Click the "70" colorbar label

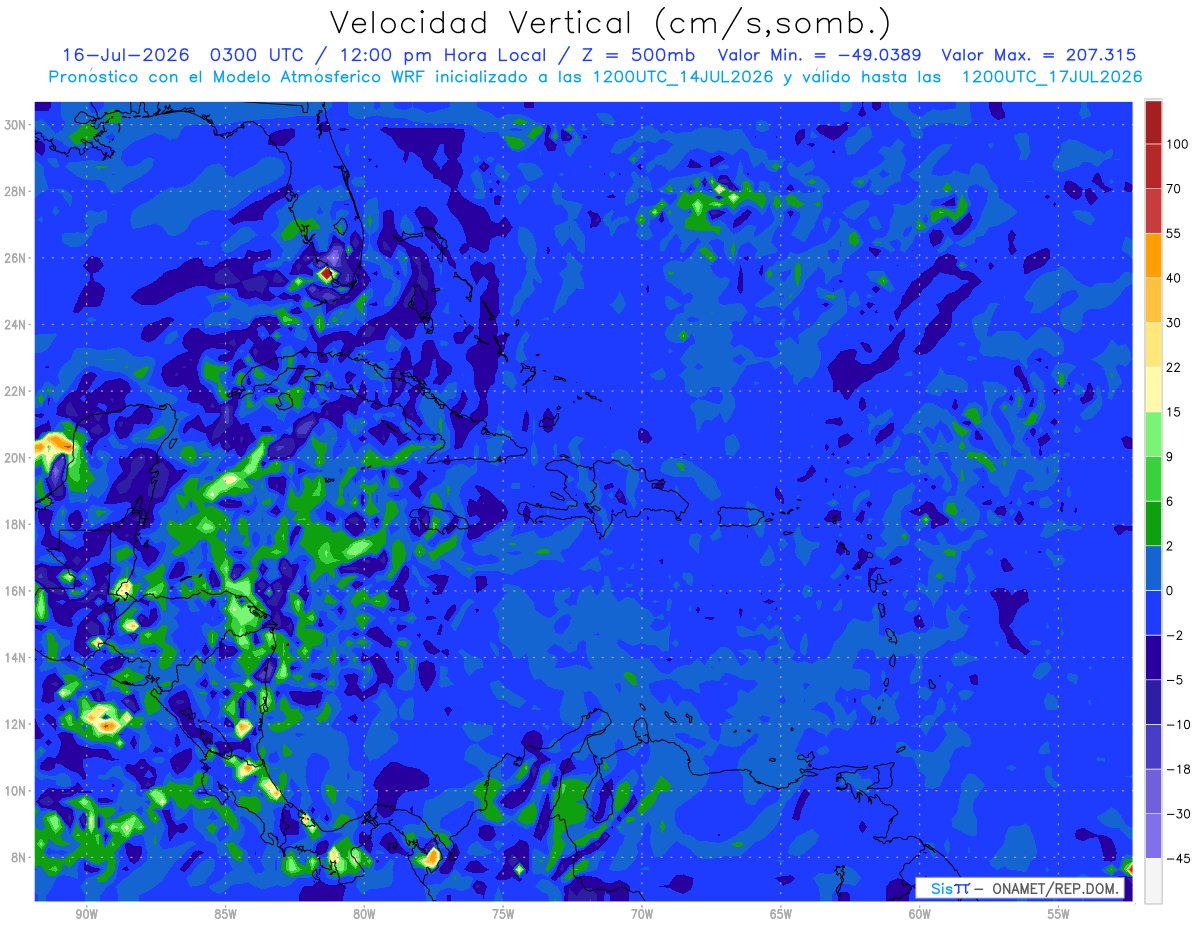click(x=1174, y=189)
